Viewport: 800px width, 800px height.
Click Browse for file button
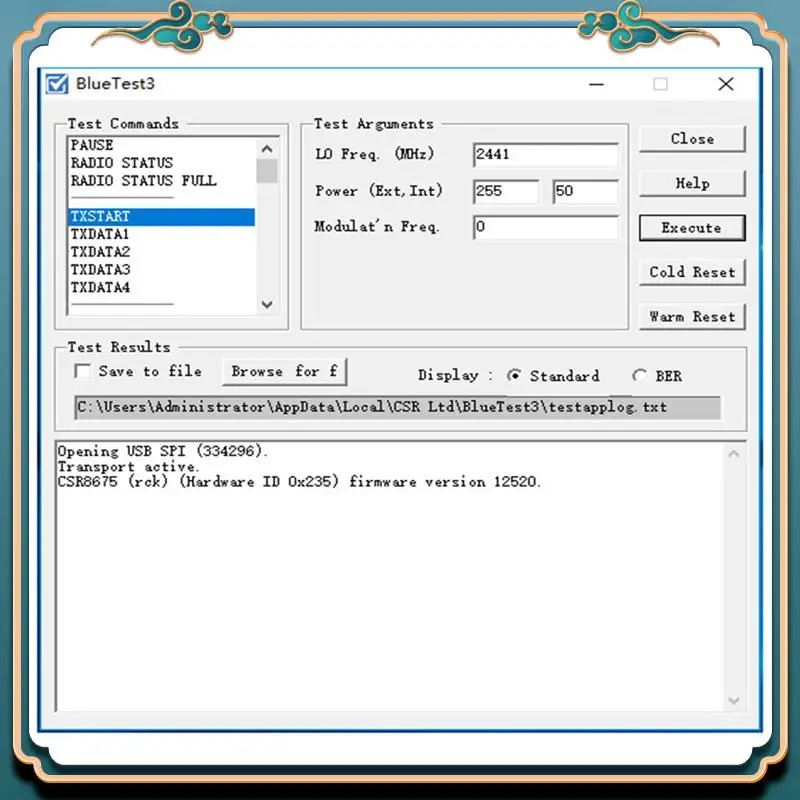tap(284, 371)
